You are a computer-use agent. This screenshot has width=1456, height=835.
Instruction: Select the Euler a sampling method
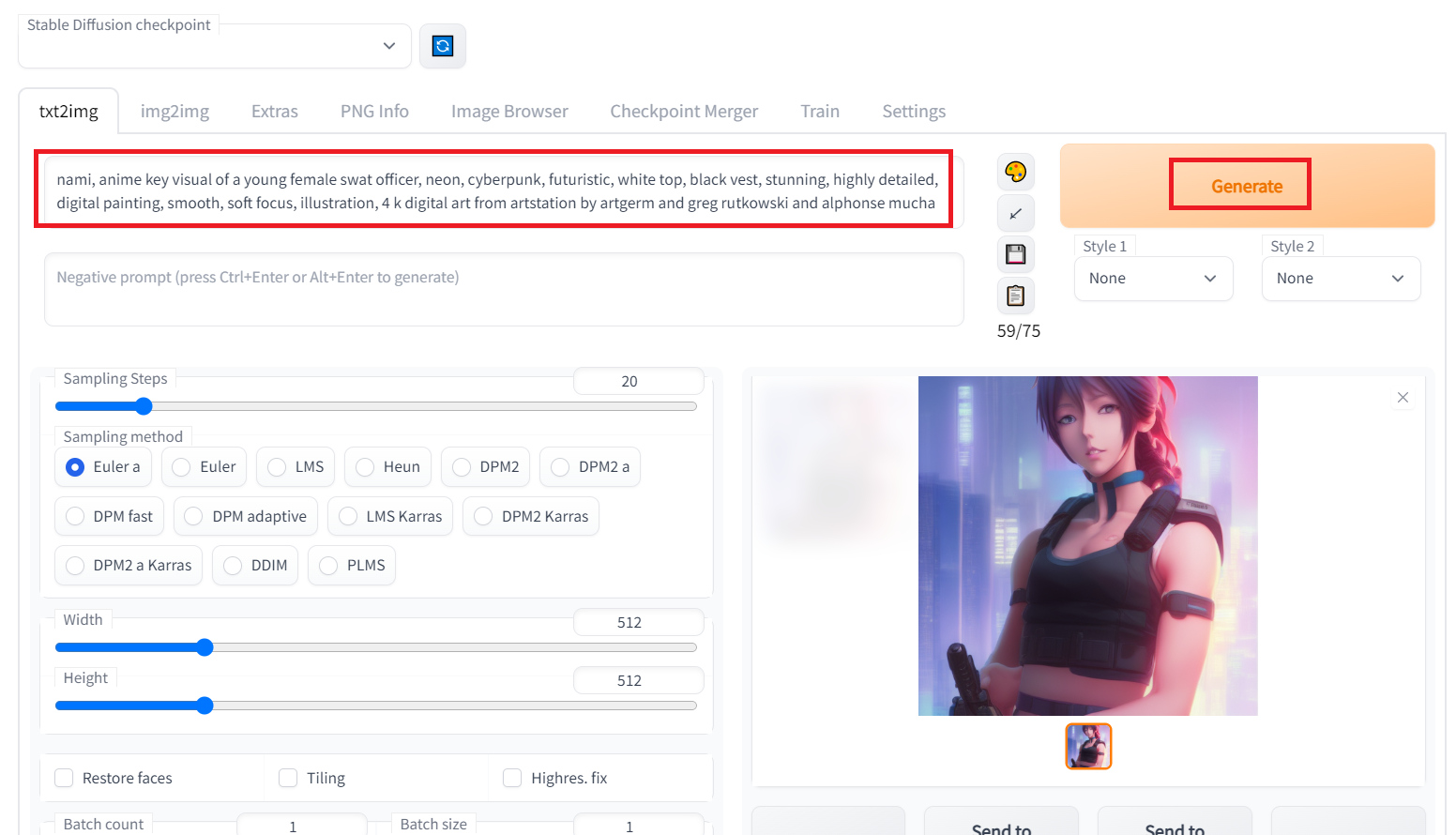(x=103, y=466)
